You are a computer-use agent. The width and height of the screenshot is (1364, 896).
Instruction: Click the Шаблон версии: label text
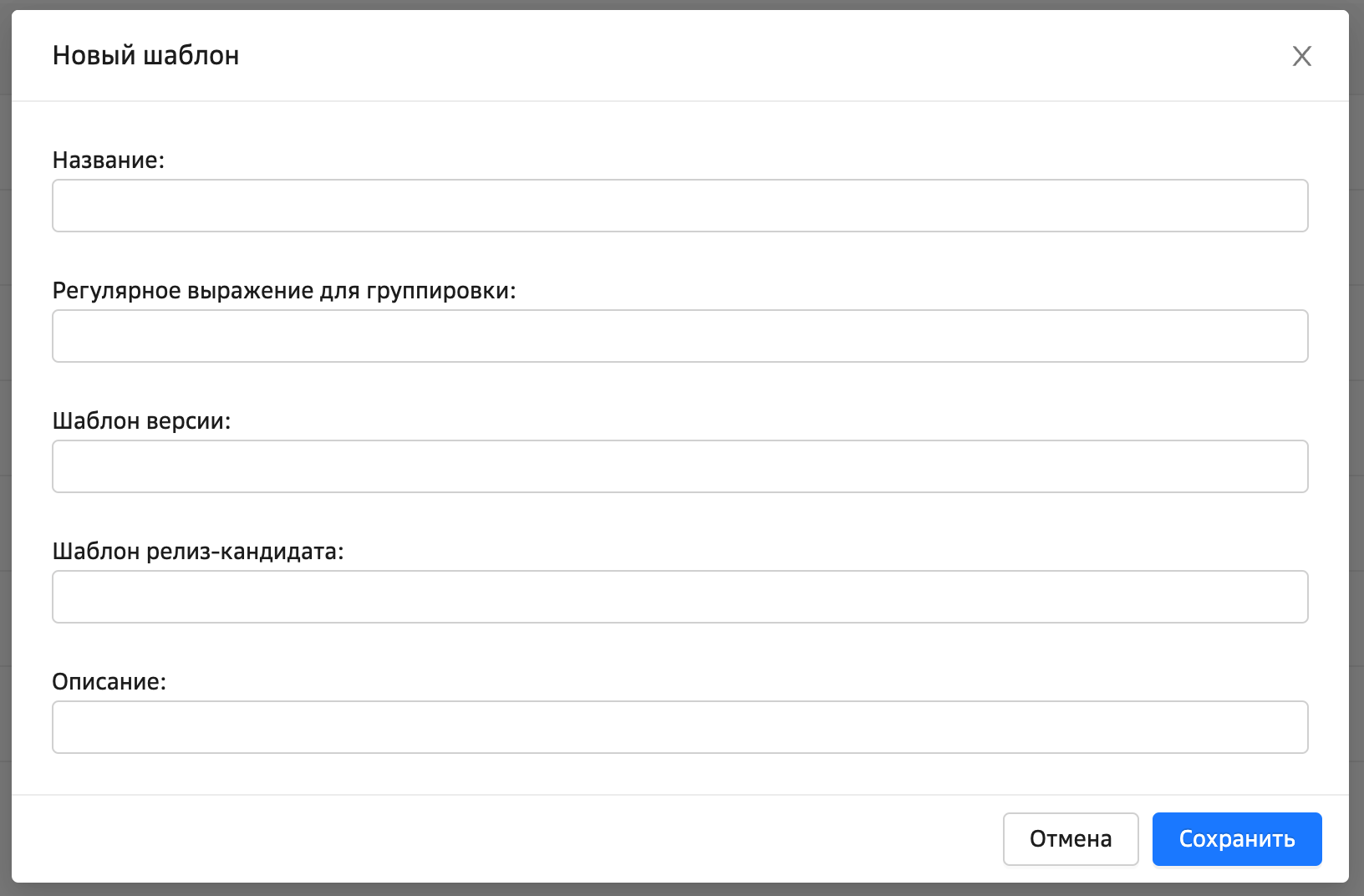(141, 421)
